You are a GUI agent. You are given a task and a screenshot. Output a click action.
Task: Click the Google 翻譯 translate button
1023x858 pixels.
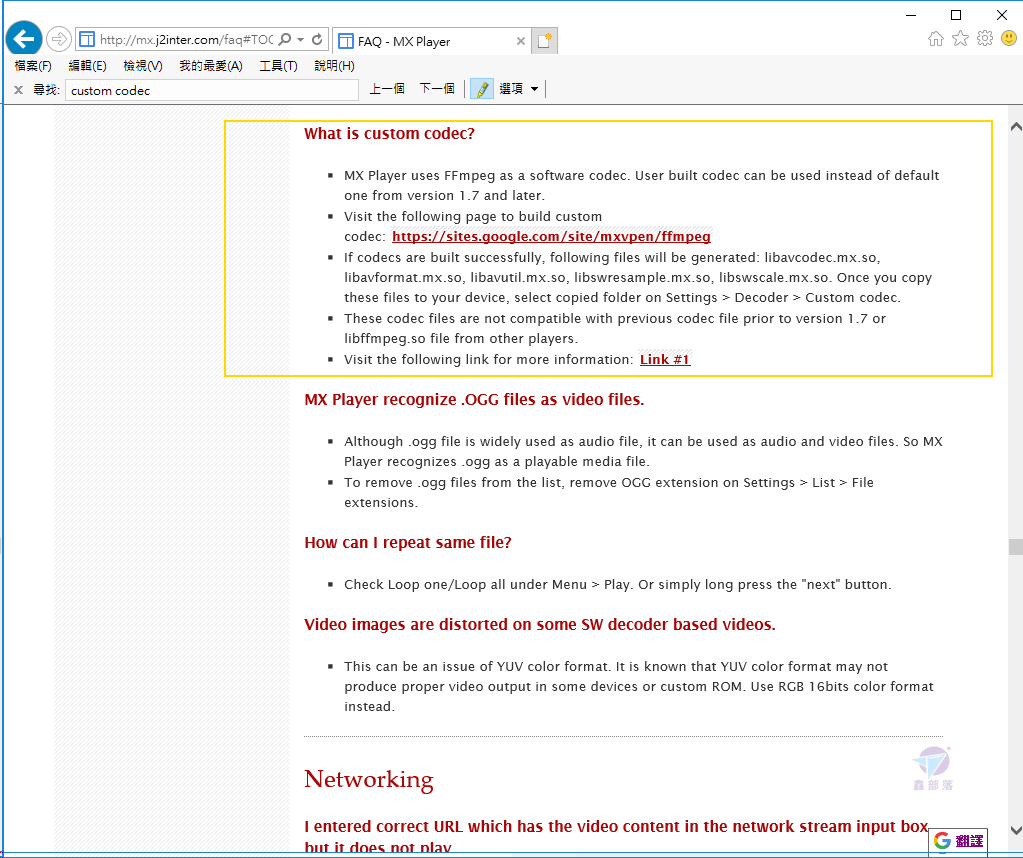pyautogui.click(x=958, y=841)
